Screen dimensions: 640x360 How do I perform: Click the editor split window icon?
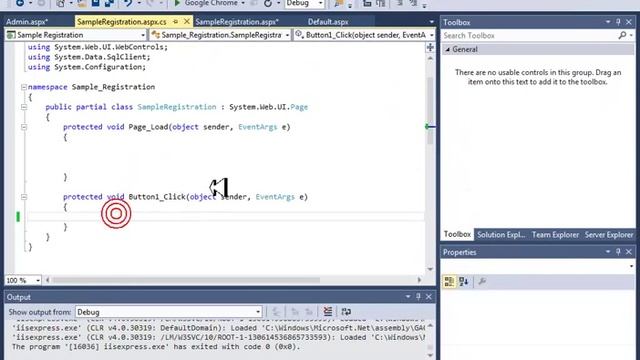tap(430, 47)
